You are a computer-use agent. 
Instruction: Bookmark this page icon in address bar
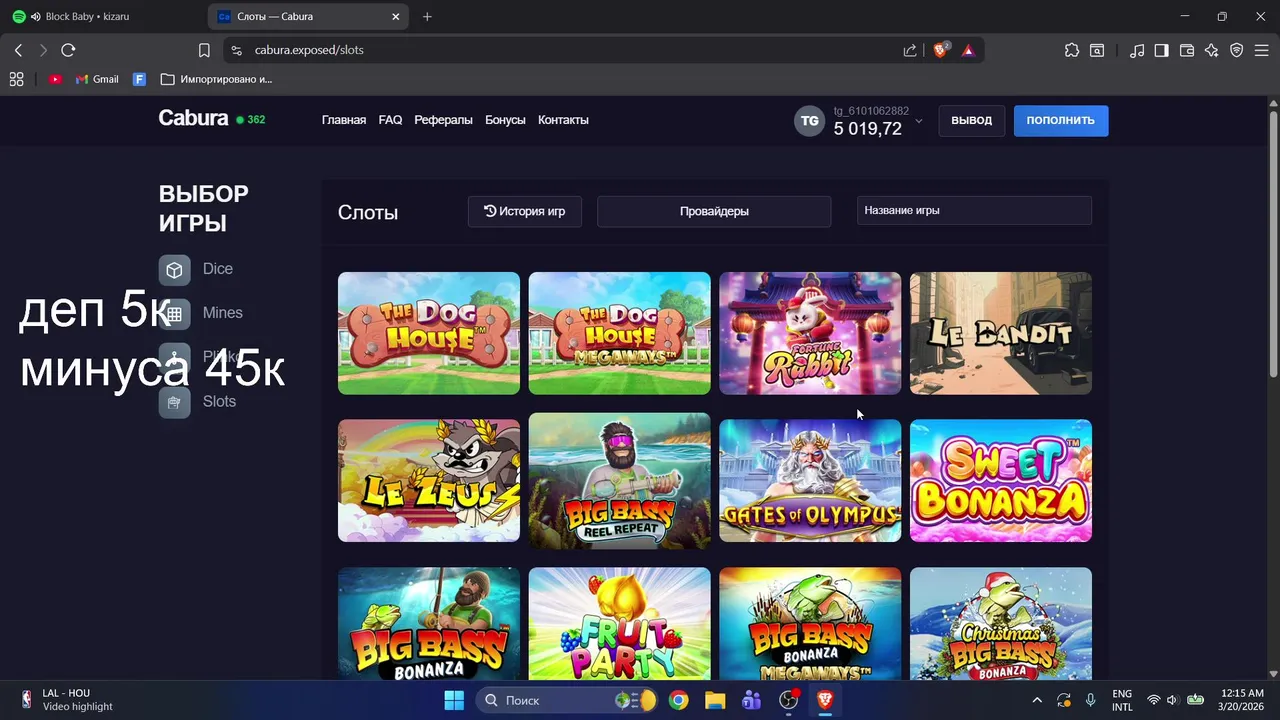coord(204,50)
